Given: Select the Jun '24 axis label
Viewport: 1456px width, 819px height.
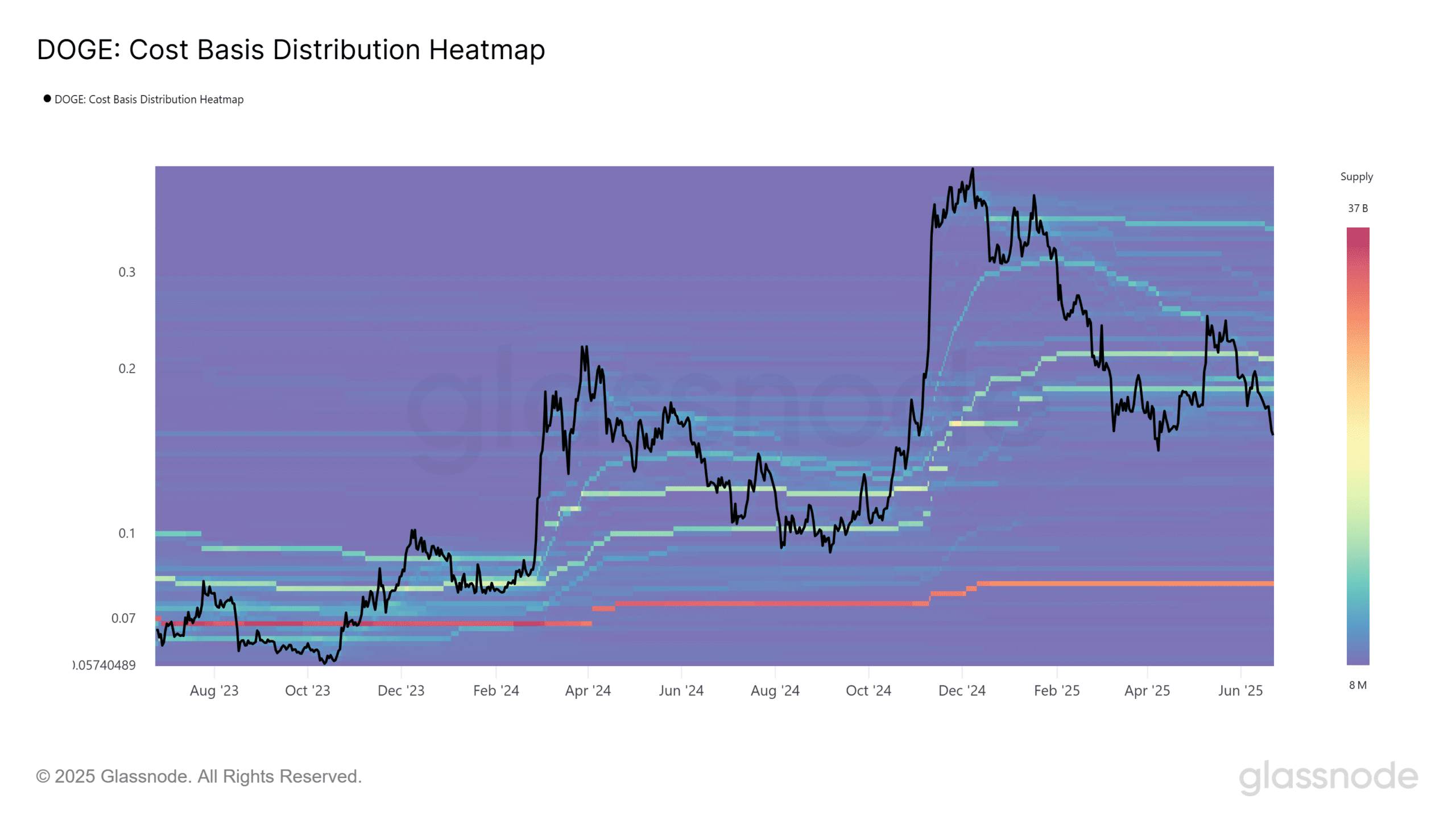Looking at the screenshot, I should tap(681, 690).
